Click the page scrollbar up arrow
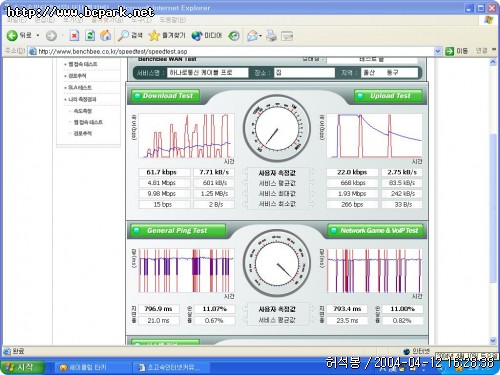 click(493, 62)
